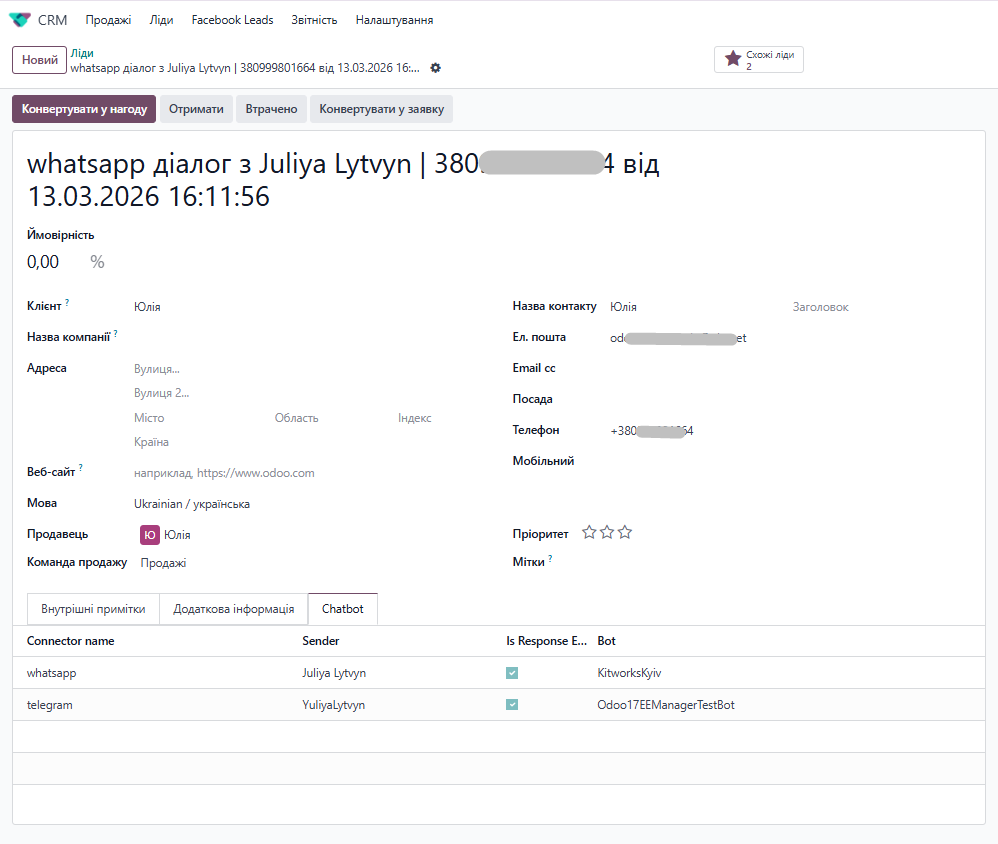Toggle Is Response checkbox in whatsapp row
The height and width of the screenshot is (844, 998).
(512, 673)
